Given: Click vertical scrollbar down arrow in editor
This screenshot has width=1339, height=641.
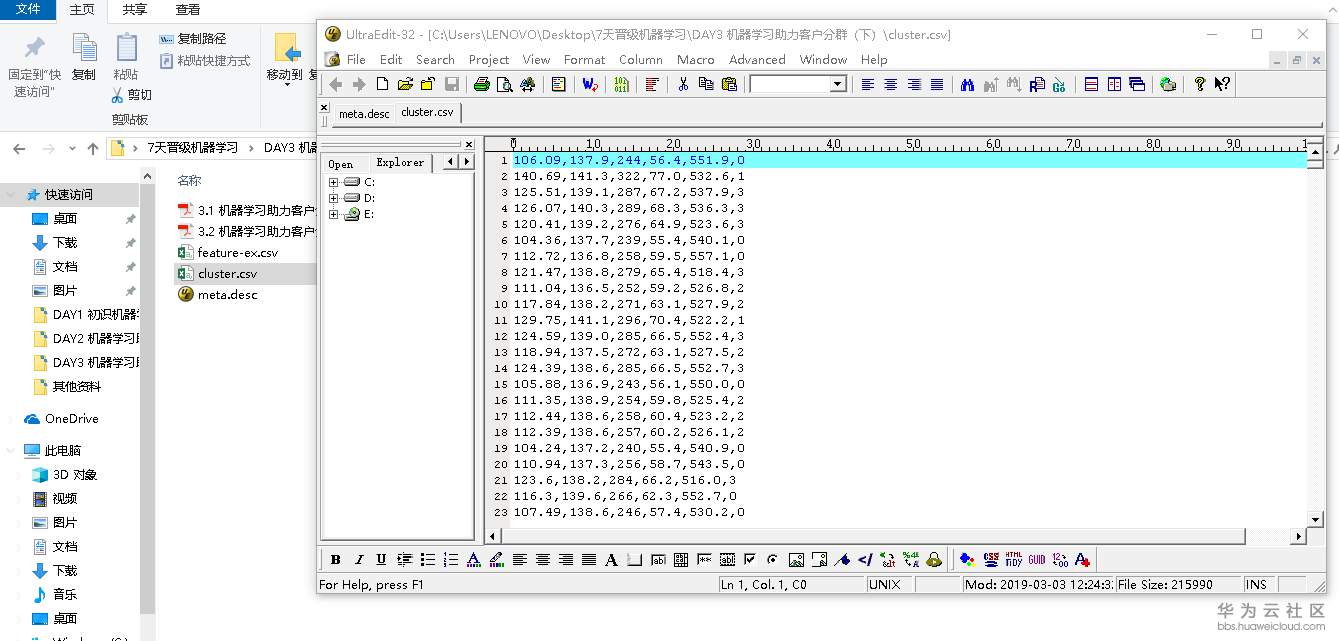Looking at the screenshot, I should [x=1316, y=519].
